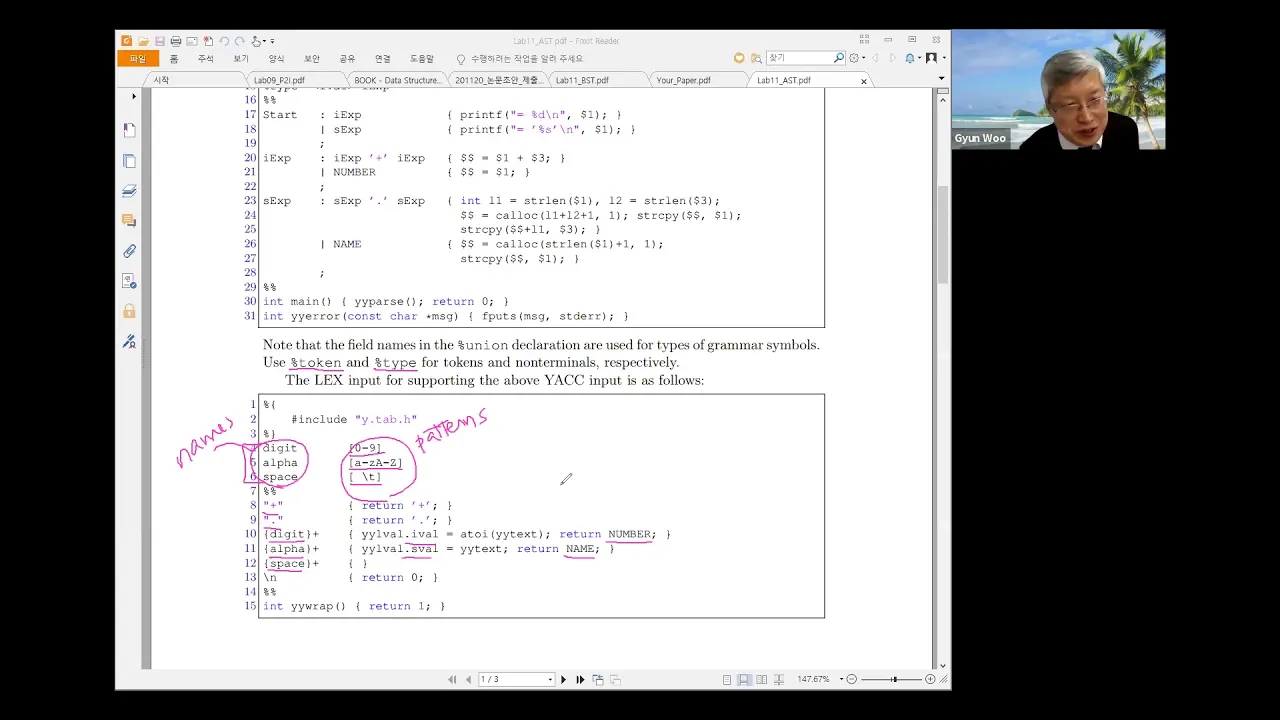The image size is (1280, 720).
Task: Open the advanced folder search icon
Action: 756,58
